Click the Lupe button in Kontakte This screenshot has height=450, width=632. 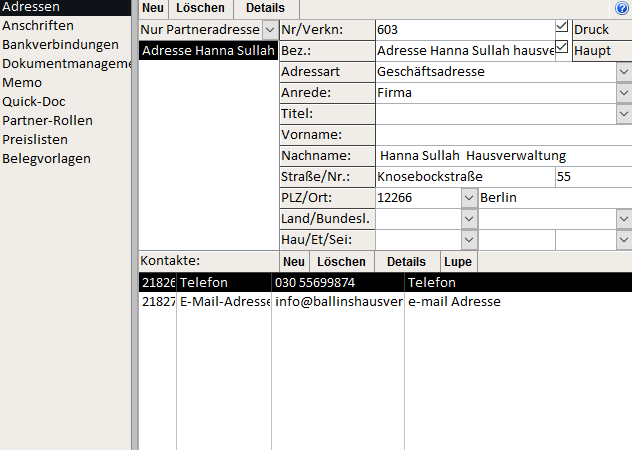point(458,262)
